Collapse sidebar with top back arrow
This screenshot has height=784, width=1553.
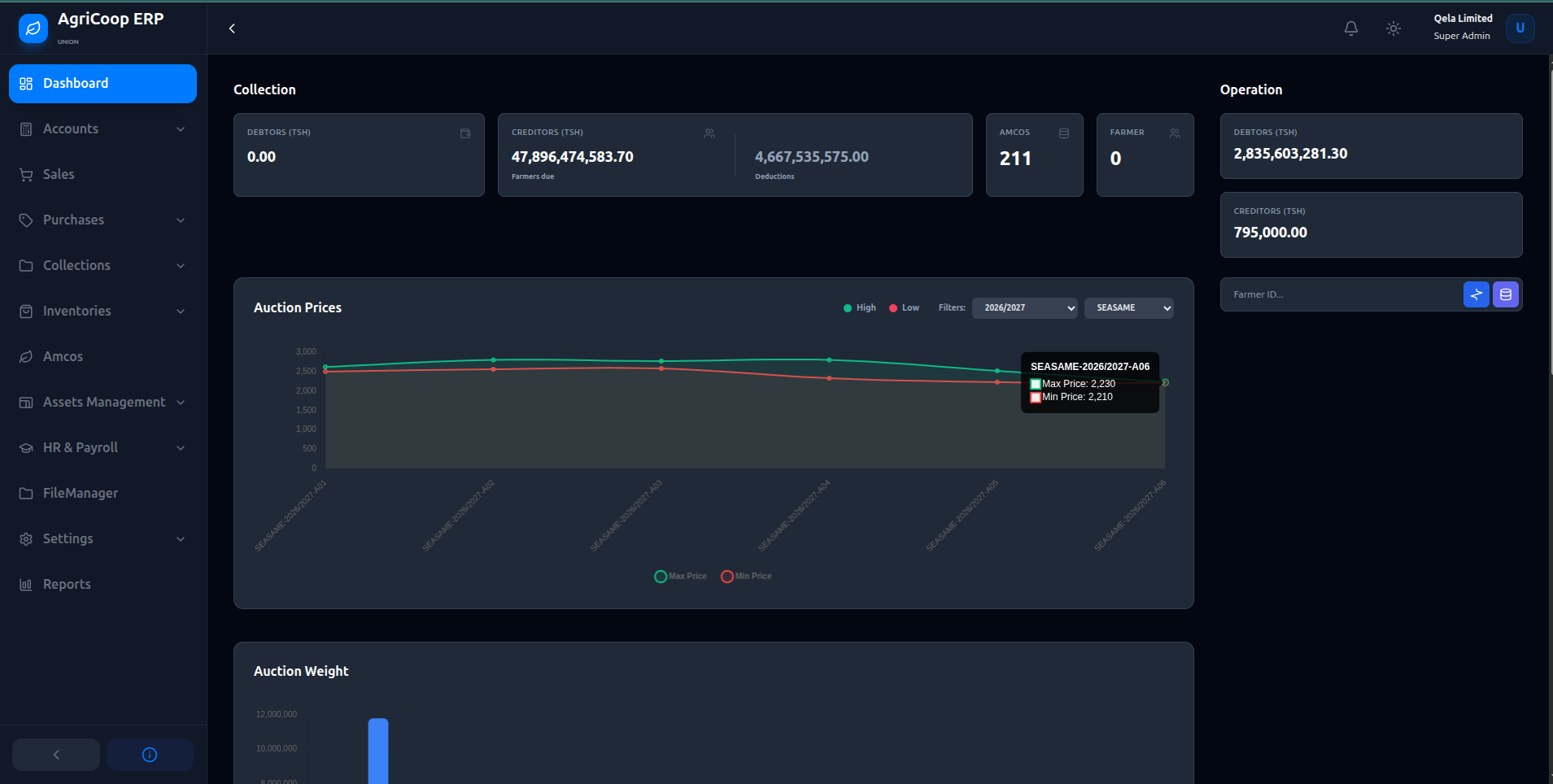coord(232,28)
